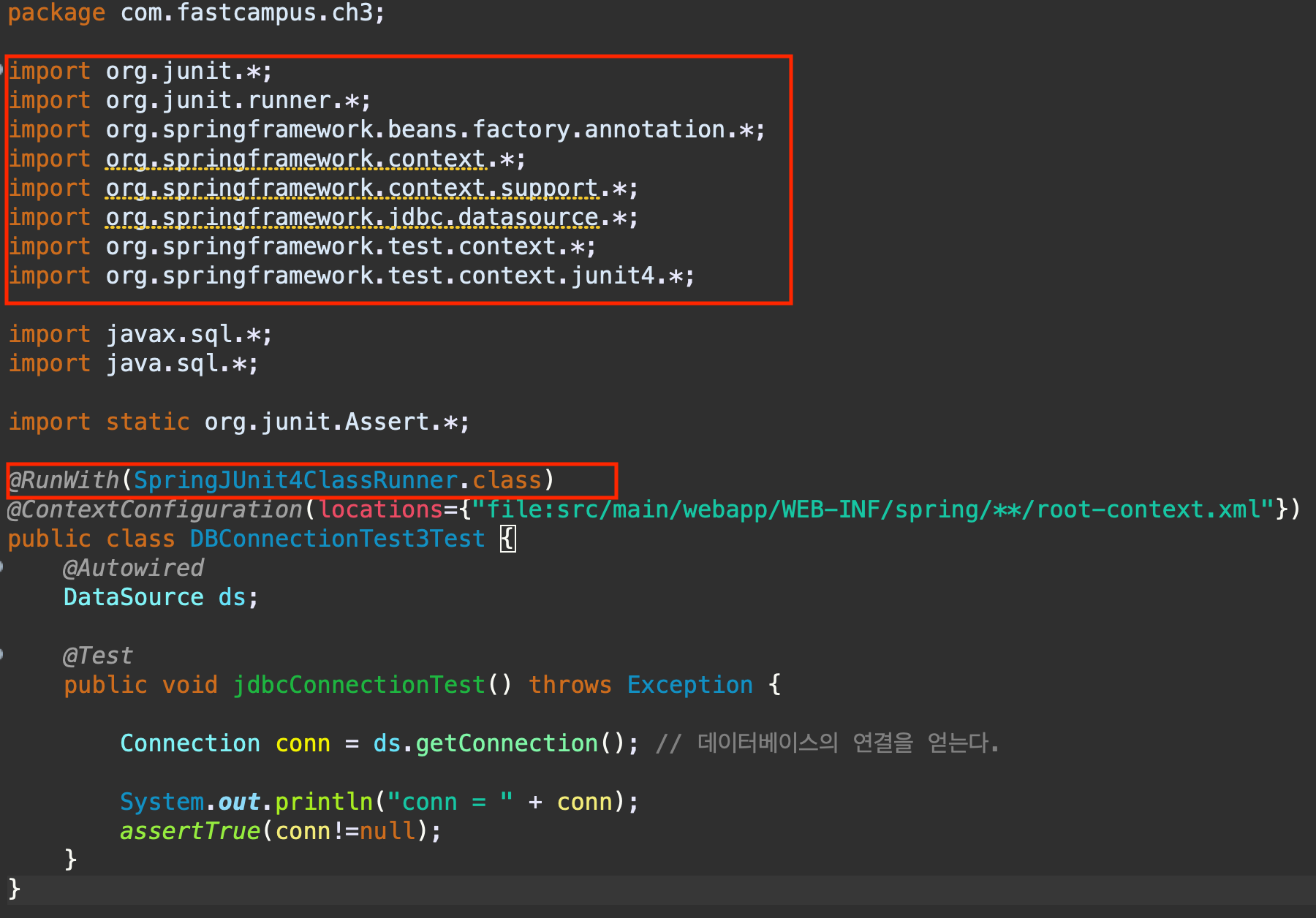Click the 'import java.sql.*;' line

click(133, 364)
